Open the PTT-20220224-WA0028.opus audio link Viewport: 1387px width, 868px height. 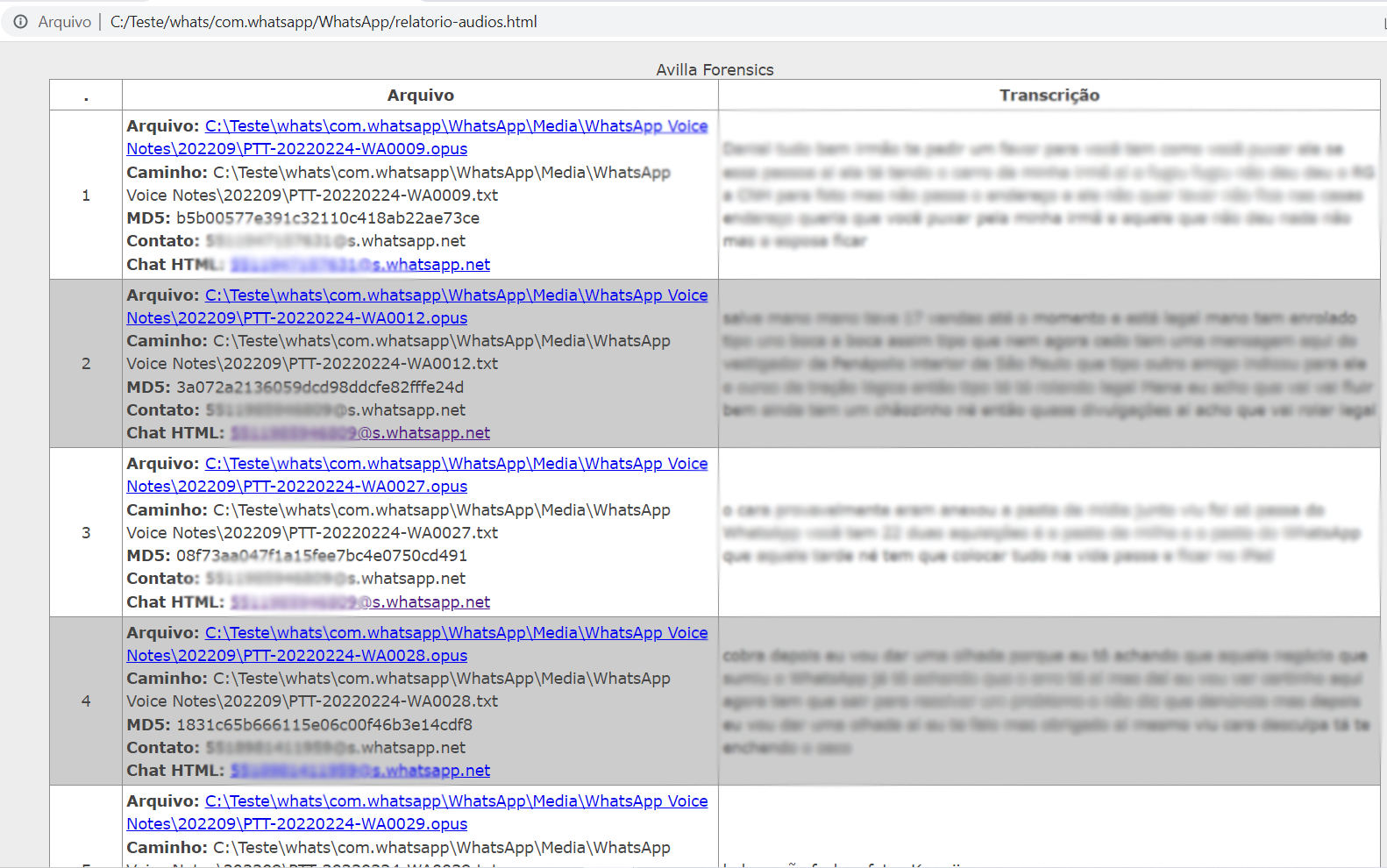417,644
